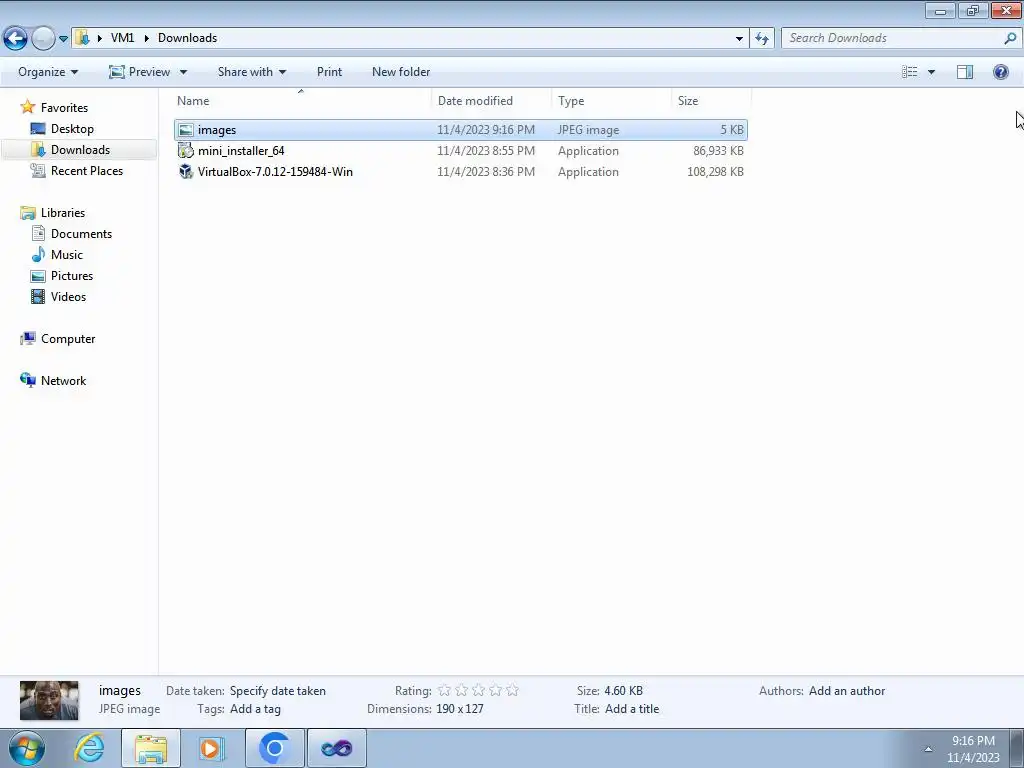The image size is (1024, 768).
Task: Select VM1 in the address breadcrumb
Action: [122, 38]
